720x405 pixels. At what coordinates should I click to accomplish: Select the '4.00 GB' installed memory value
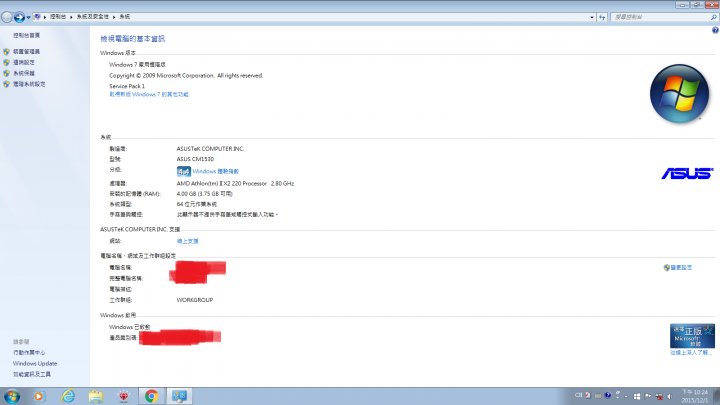click(186, 194)
